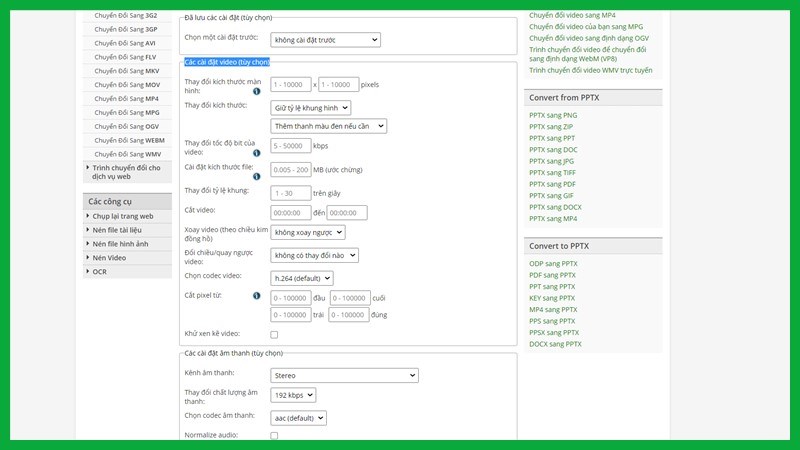Click the video bitrate kbps input field

click(x=290, y=146)
